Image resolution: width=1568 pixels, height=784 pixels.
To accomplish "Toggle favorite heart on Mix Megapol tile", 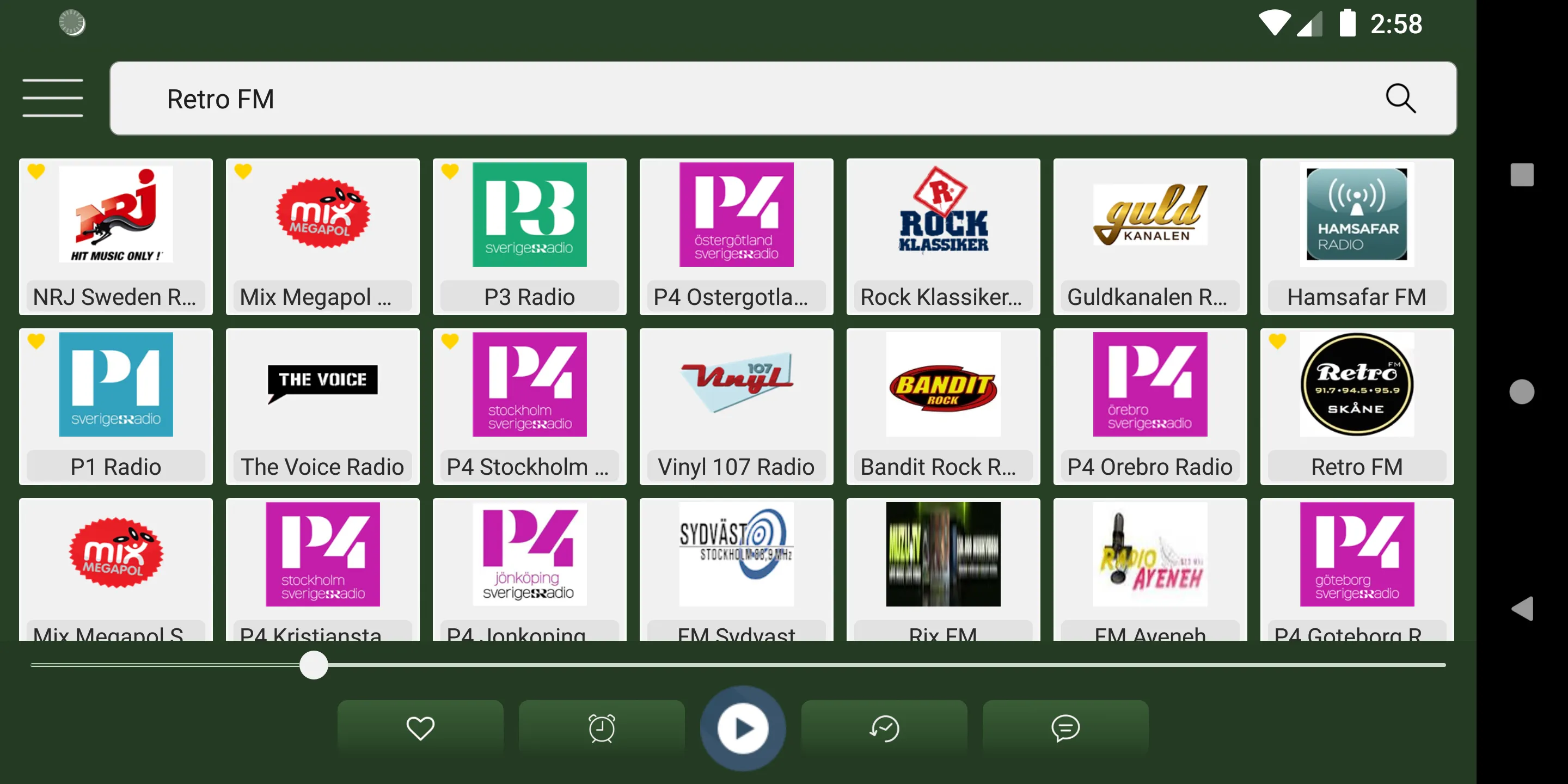I will tap(243, 171).
